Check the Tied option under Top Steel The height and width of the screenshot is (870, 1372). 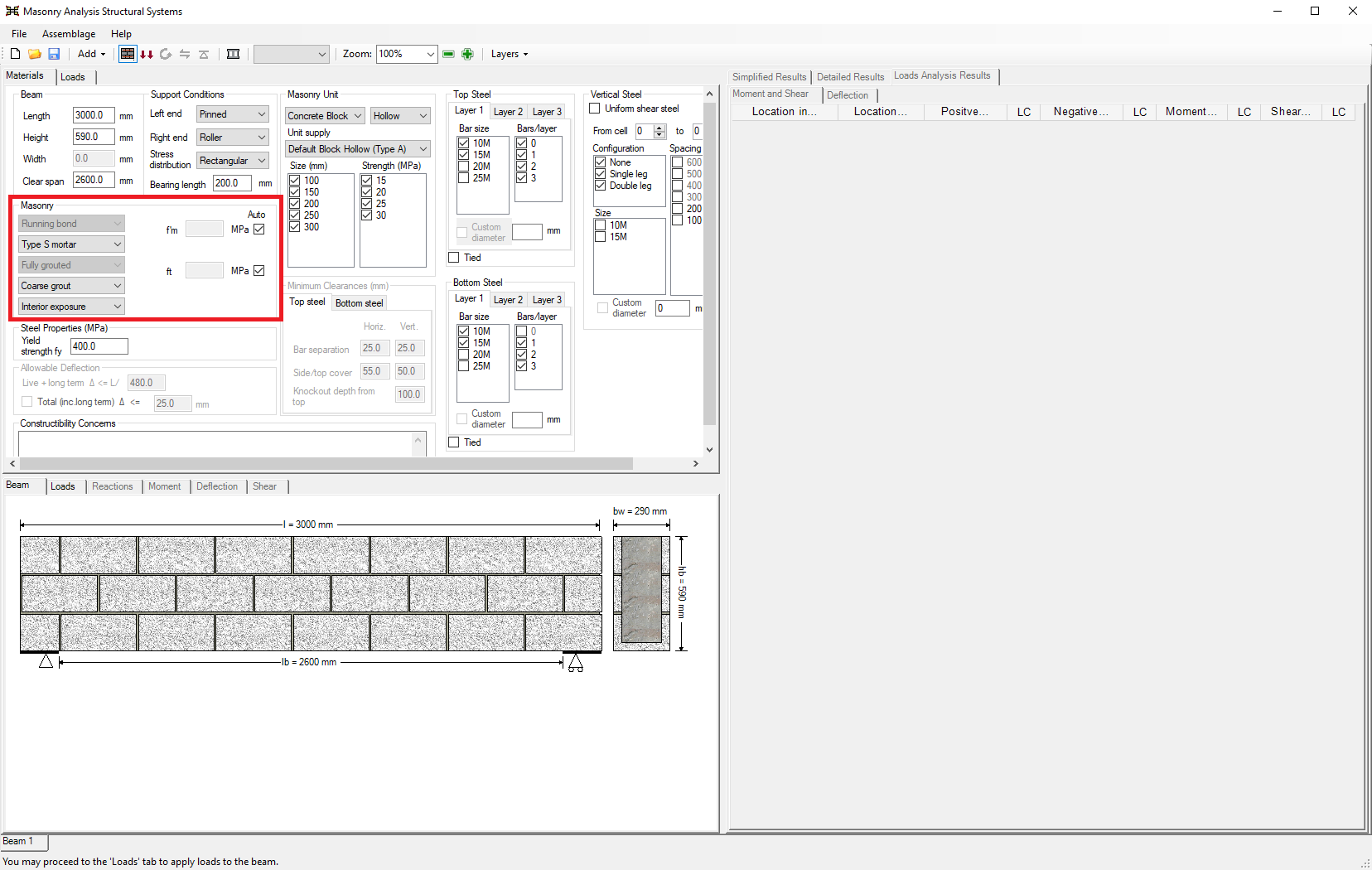(x=454, y=258)
